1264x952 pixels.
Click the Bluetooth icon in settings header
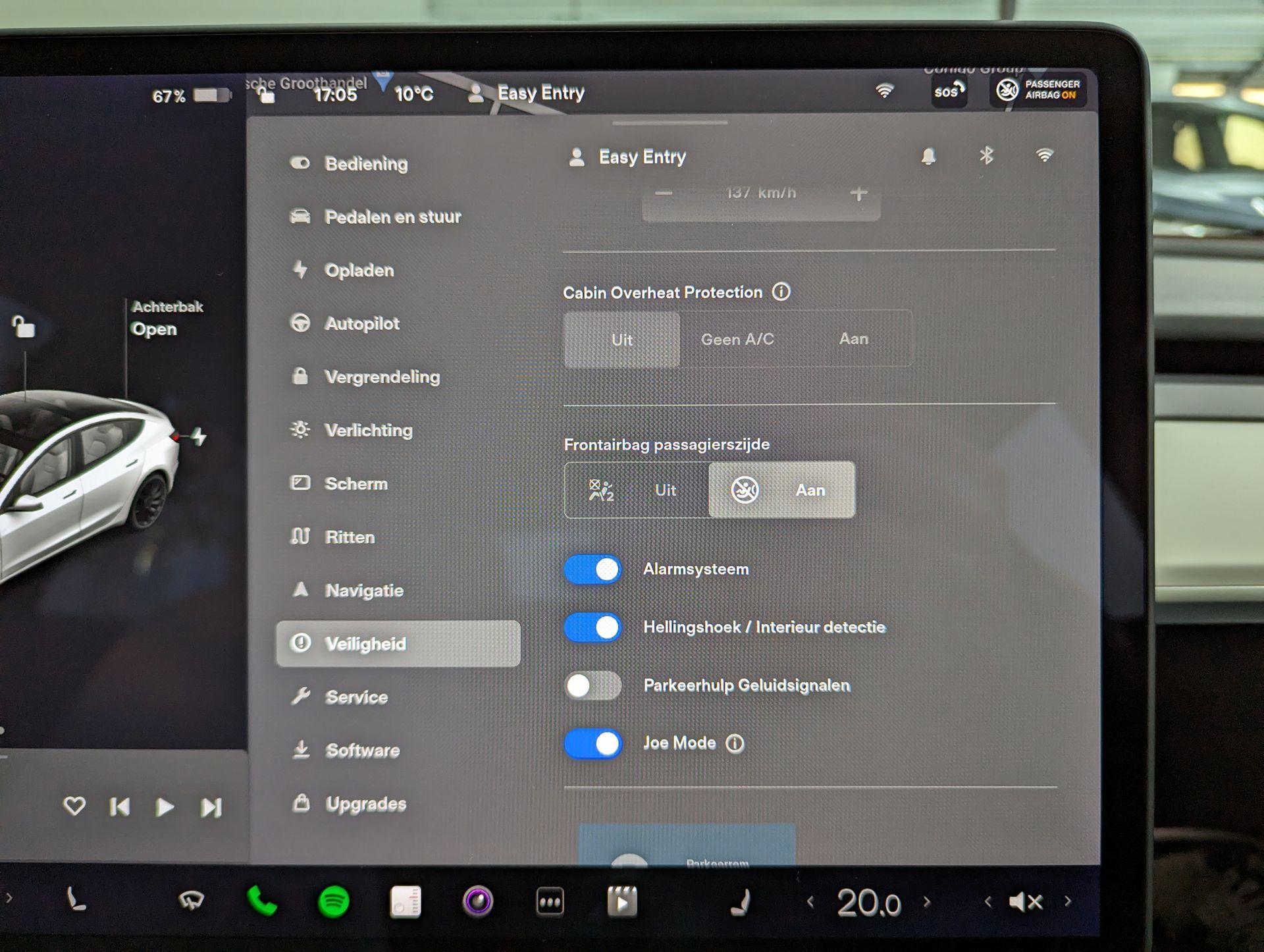coord(986,155)
